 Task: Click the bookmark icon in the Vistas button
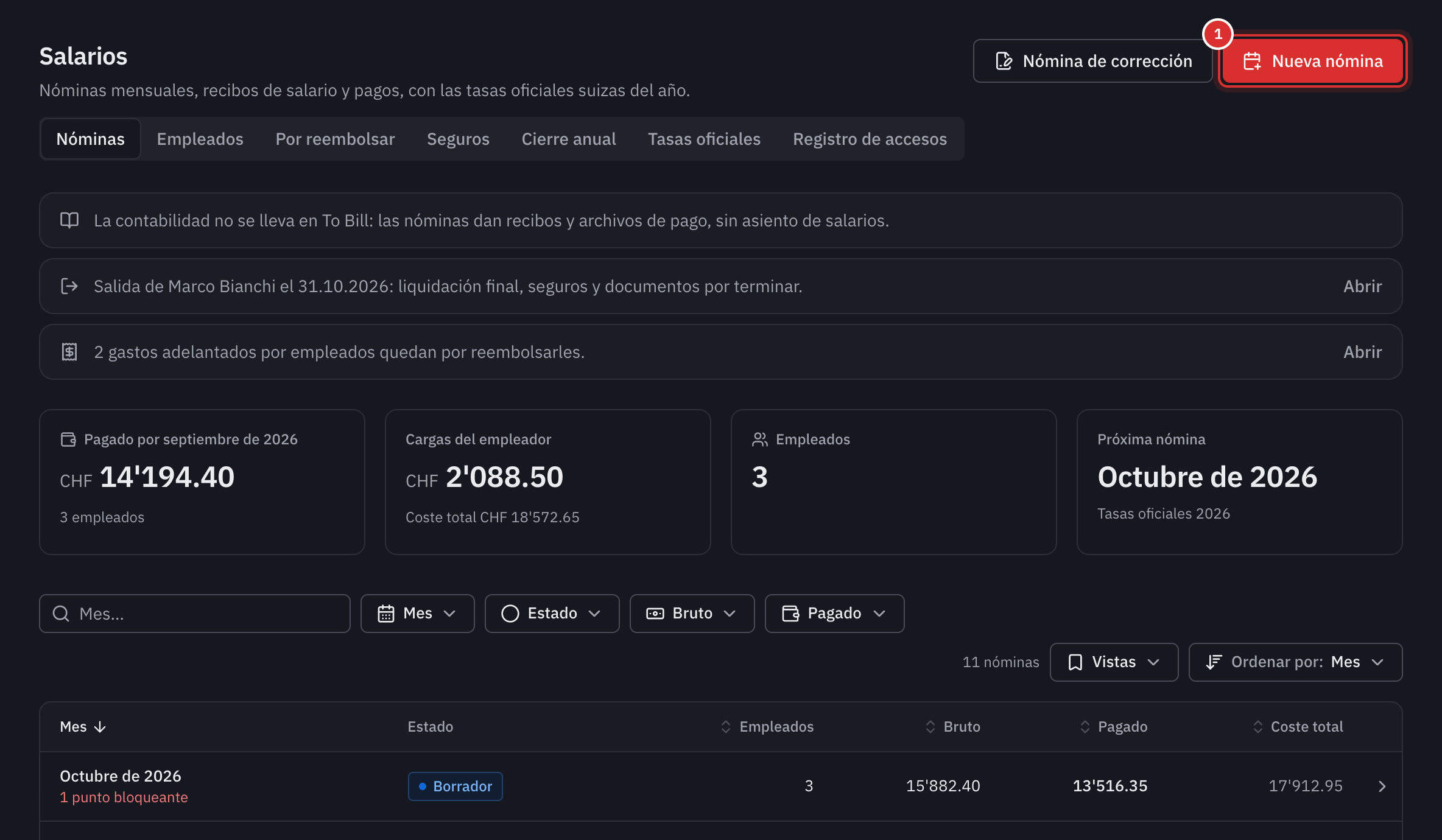(1075, 662)
